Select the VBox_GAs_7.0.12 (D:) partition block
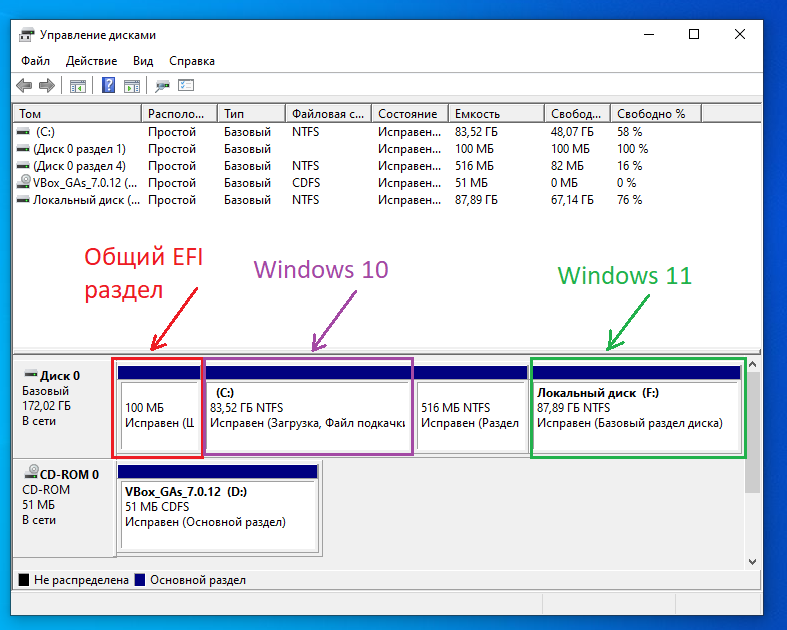 [218, 508]
